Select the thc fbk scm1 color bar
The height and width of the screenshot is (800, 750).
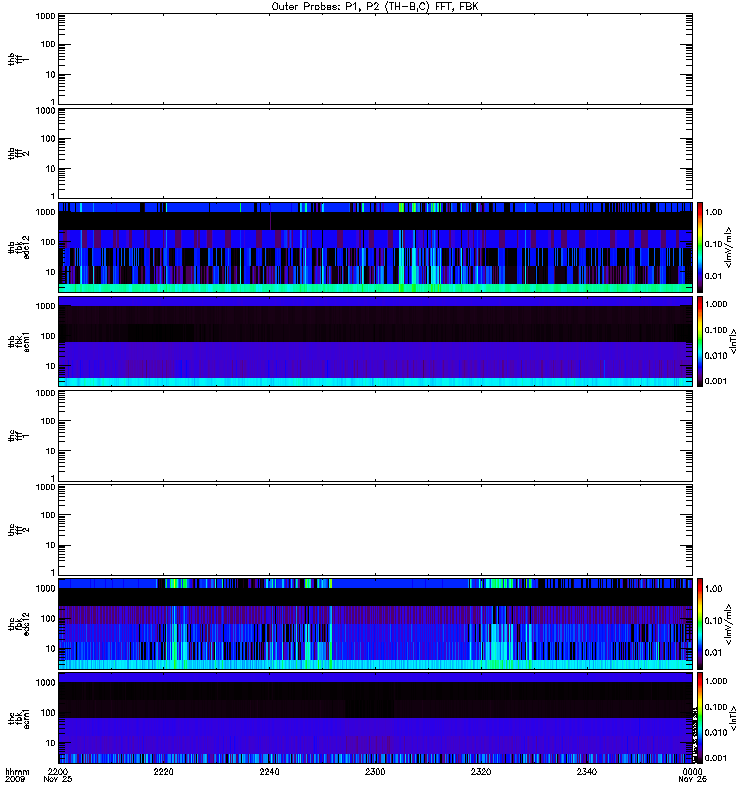click(700, 718)
